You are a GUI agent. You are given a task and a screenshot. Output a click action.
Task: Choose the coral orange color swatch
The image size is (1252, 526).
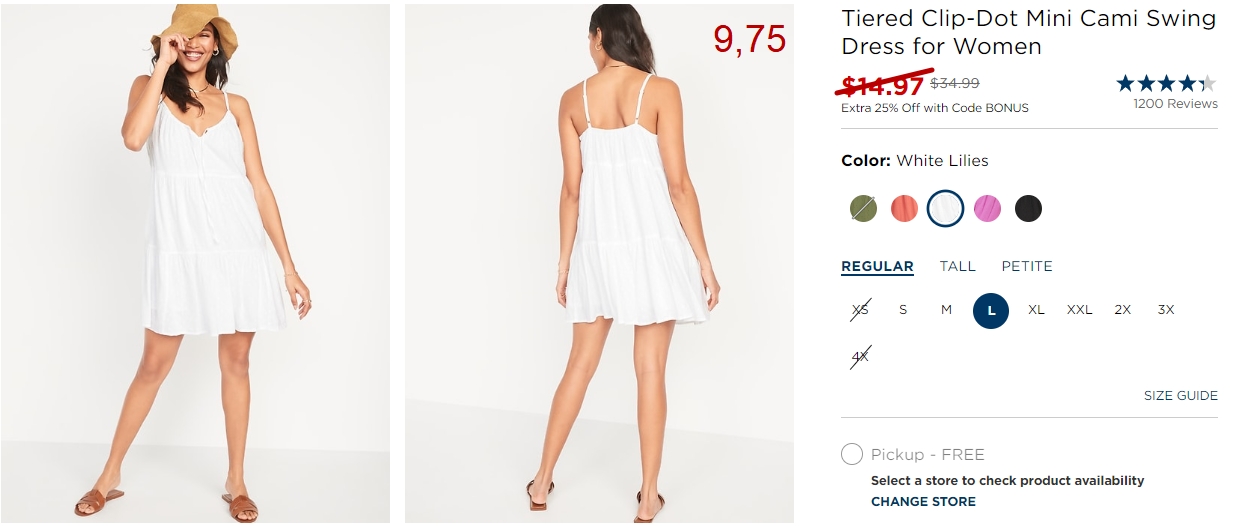point(904,208)
